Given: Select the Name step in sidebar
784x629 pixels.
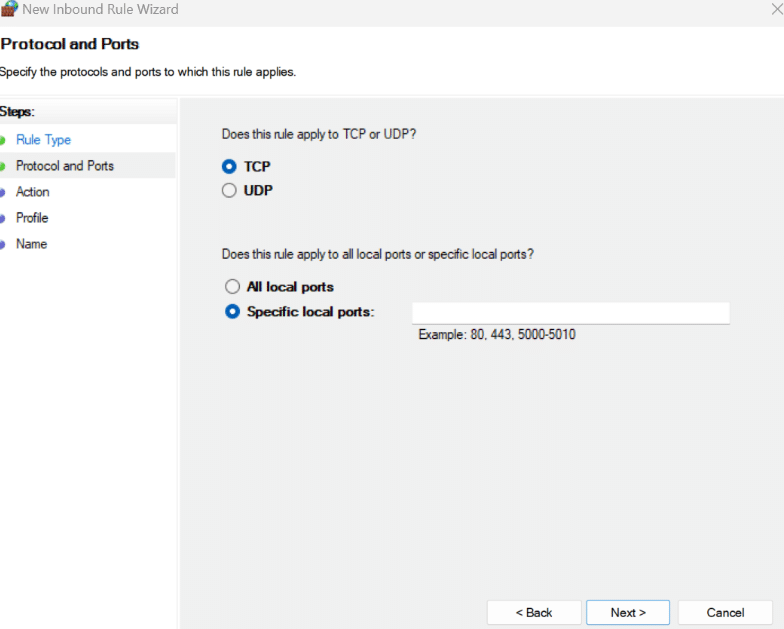Looking at the screenshot, I should point(32,244).
